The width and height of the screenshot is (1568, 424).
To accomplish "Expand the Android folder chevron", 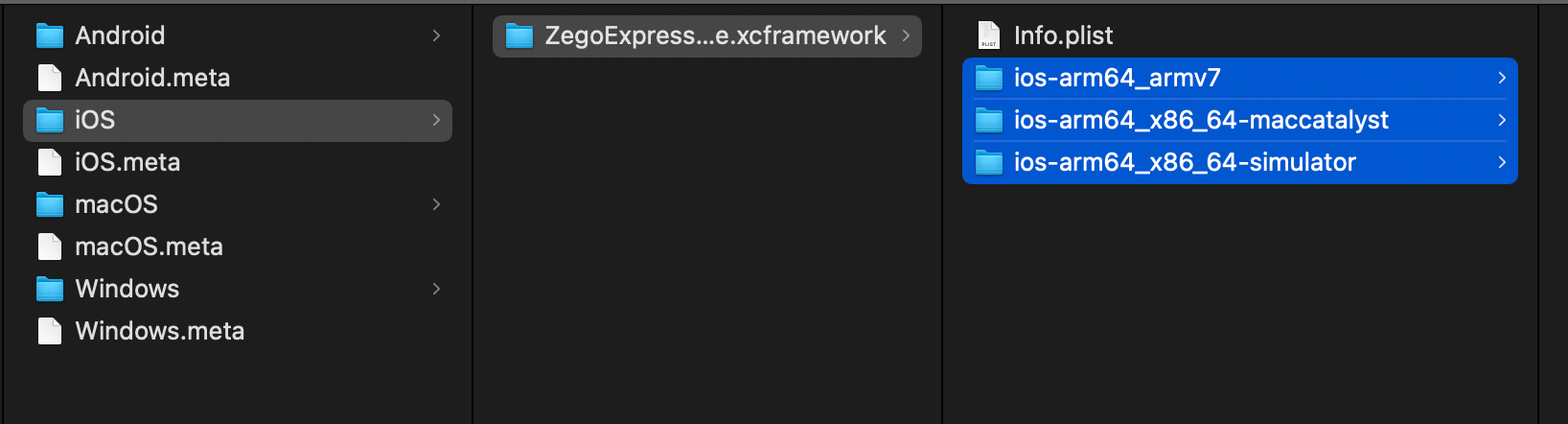I will click(436, 35).
